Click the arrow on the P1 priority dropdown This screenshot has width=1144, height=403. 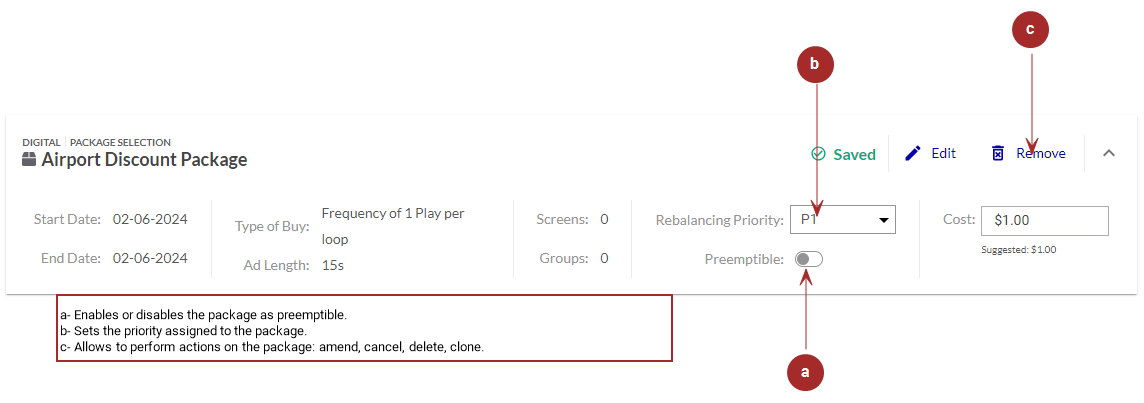tap(883, 219)
